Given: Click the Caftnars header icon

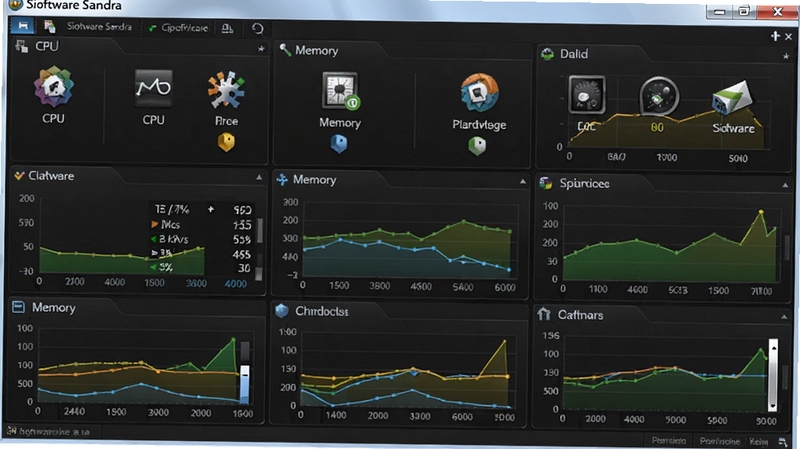Looking at the screenshot, I should click(544, 314).
